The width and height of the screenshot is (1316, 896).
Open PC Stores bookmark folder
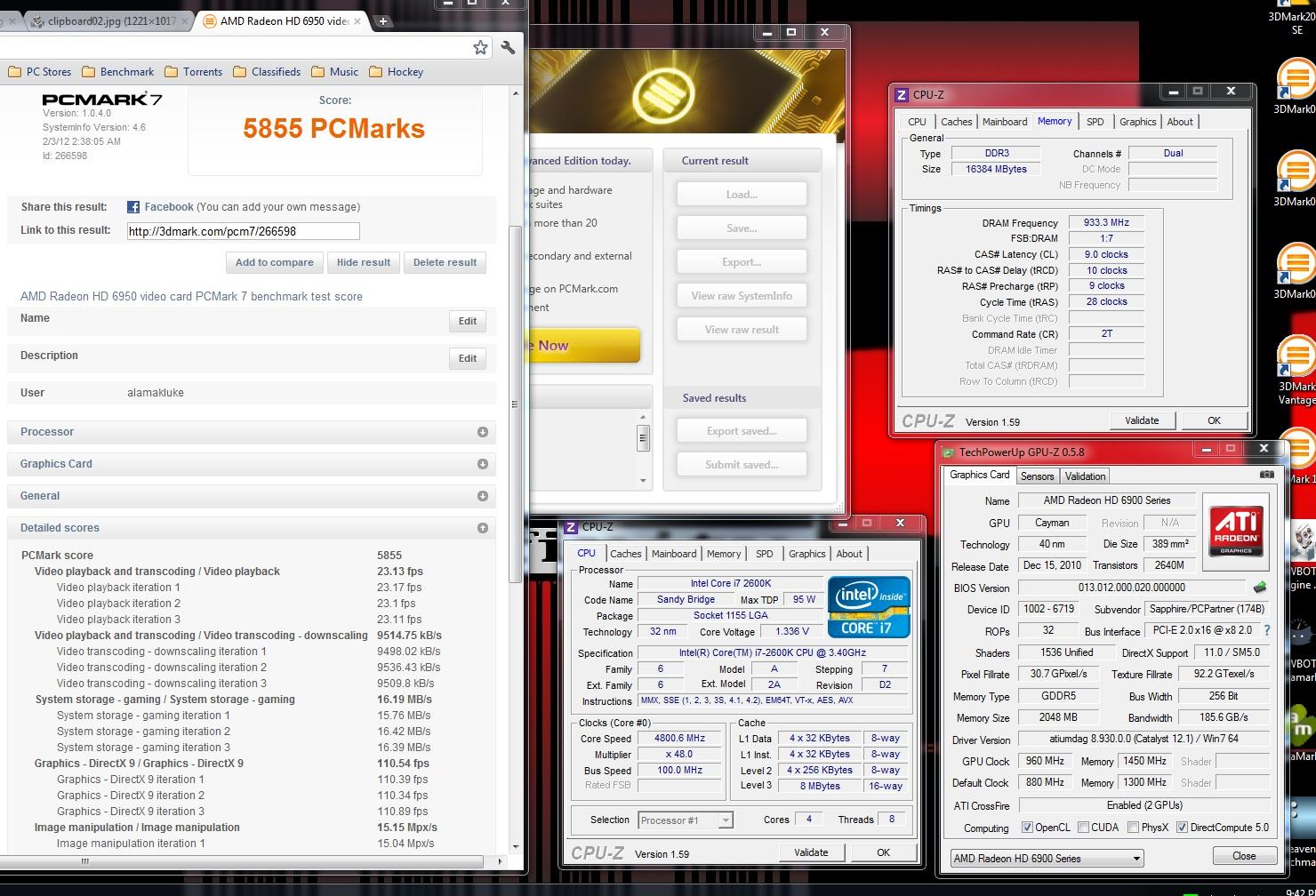39,72
